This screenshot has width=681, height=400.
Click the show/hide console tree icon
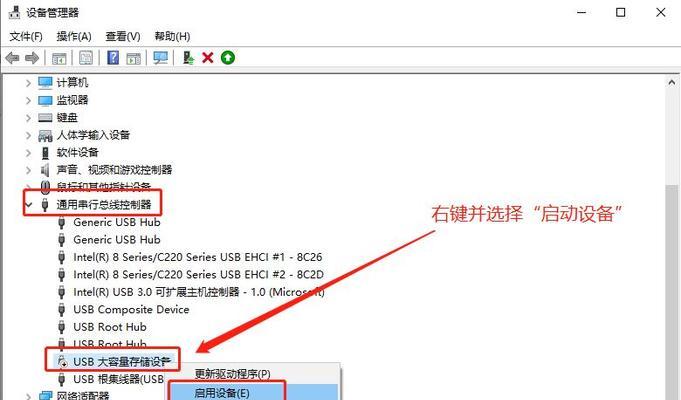coord(59,58)
